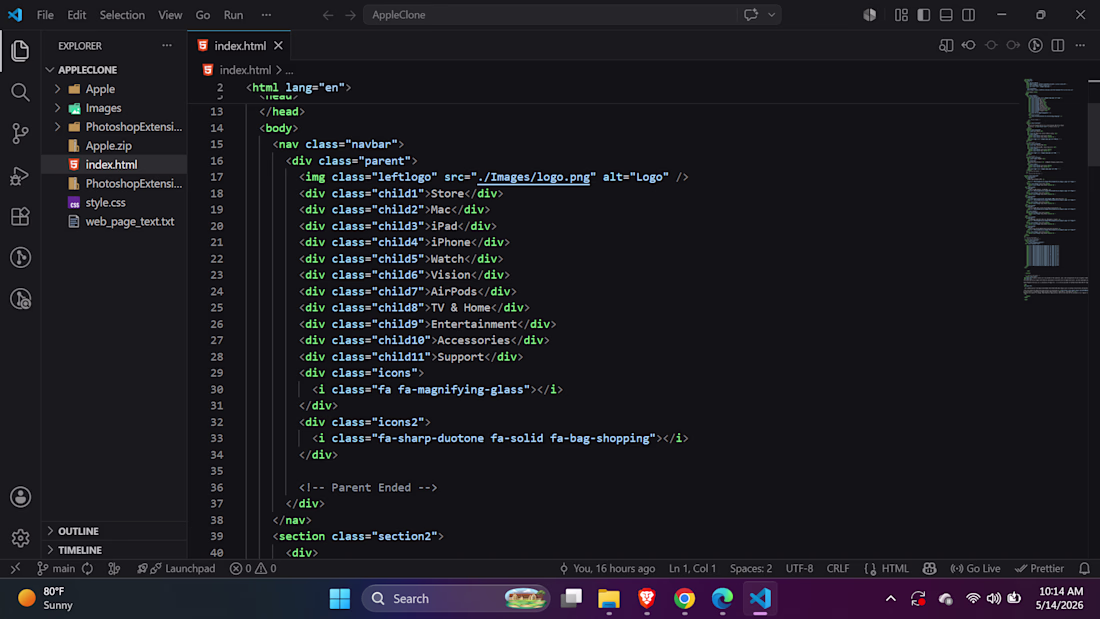The width and height of the screenshot is (1100, 619).
Task: Open the Edit menu
Action: pyautogui.click(x=76, y=15)
